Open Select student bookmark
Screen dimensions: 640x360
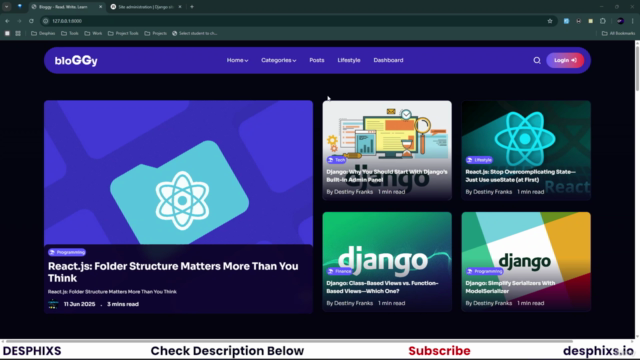pos(195,33)
